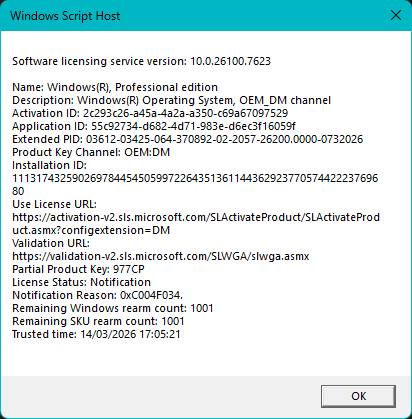Click the Application ID line
Screen dimensions: 412x419
154,126
